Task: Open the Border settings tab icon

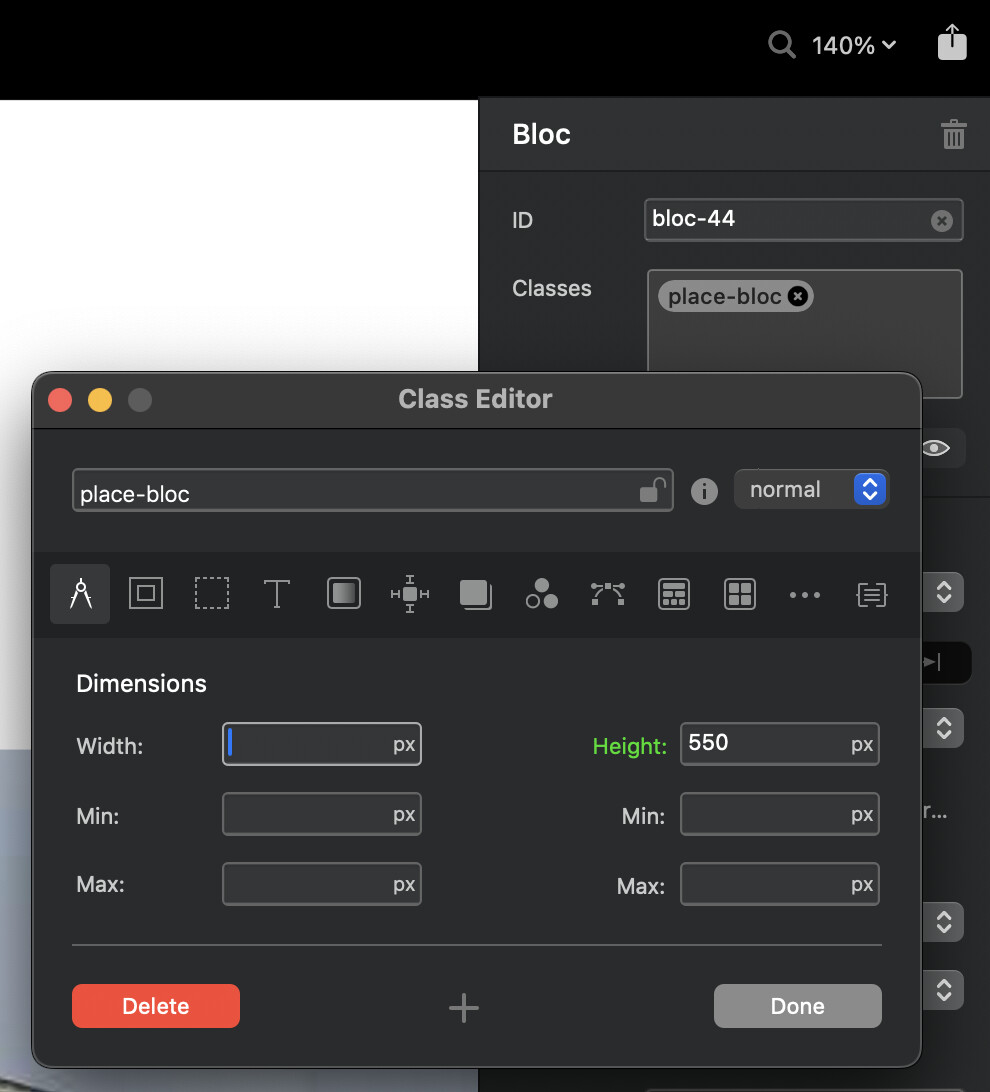Action: pos(146,594)
